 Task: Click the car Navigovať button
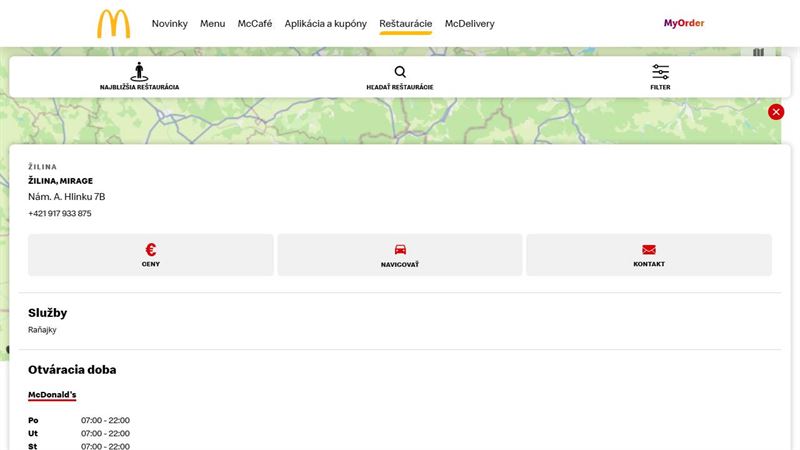click(x=400, y=255)
